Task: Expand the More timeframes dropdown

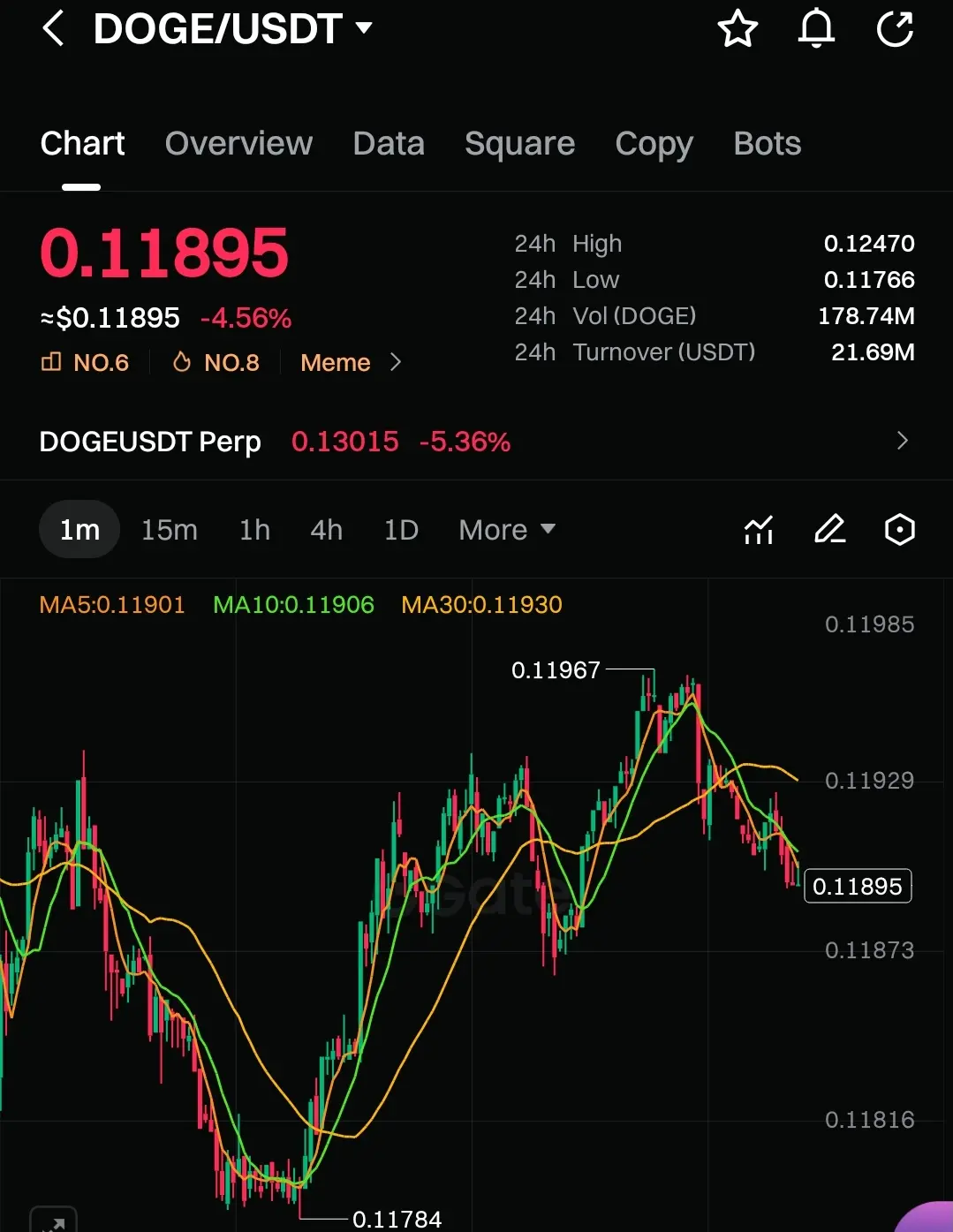Action: 507,530
